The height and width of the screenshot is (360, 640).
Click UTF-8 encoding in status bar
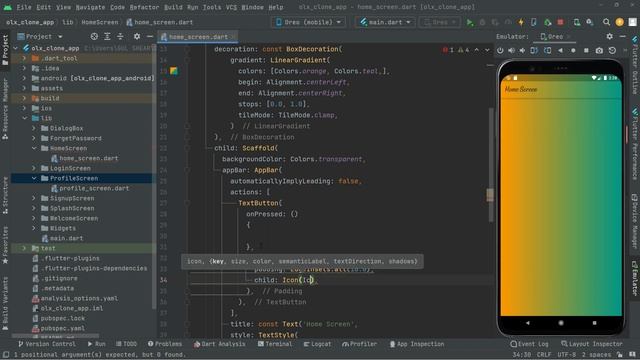pyautogui.click(x=567, y=355)
